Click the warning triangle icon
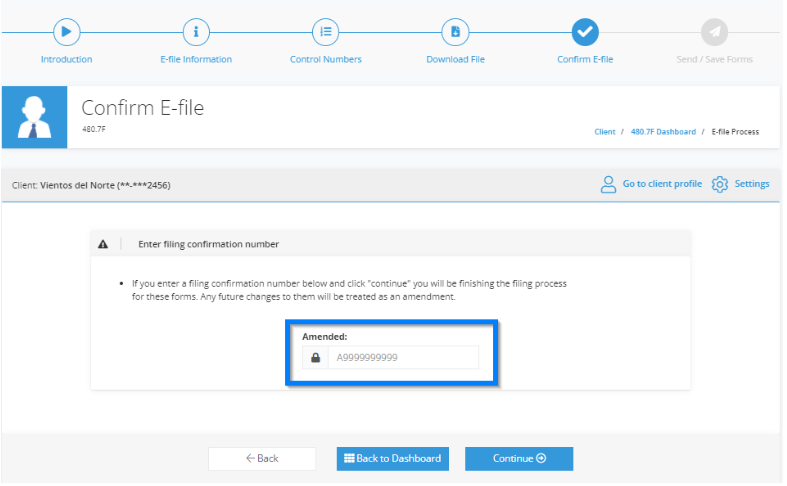Image resolution: width=787 pixels, height=486 pixels. tap(103, 244)
